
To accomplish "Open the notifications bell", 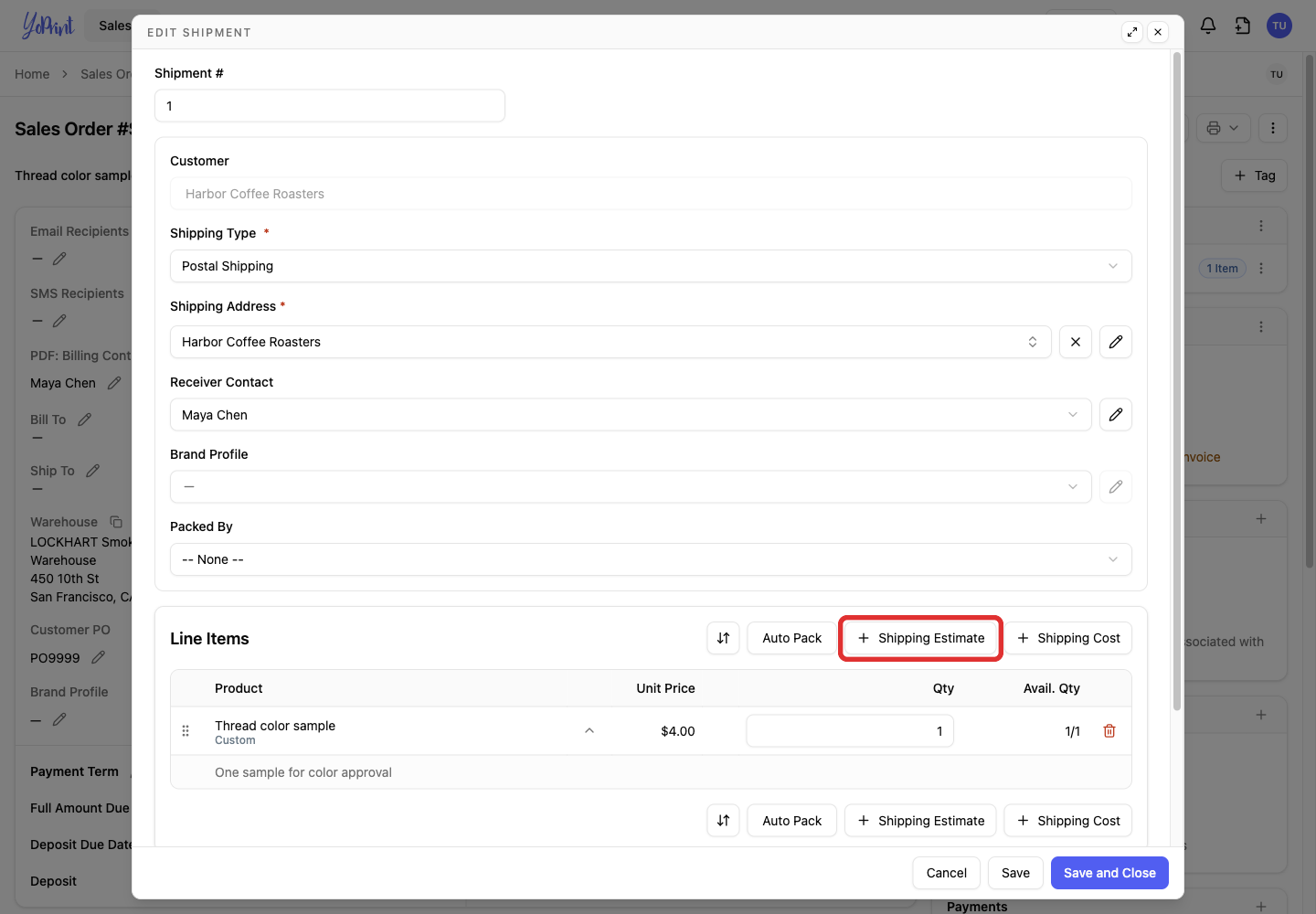I will point(1208,26).
